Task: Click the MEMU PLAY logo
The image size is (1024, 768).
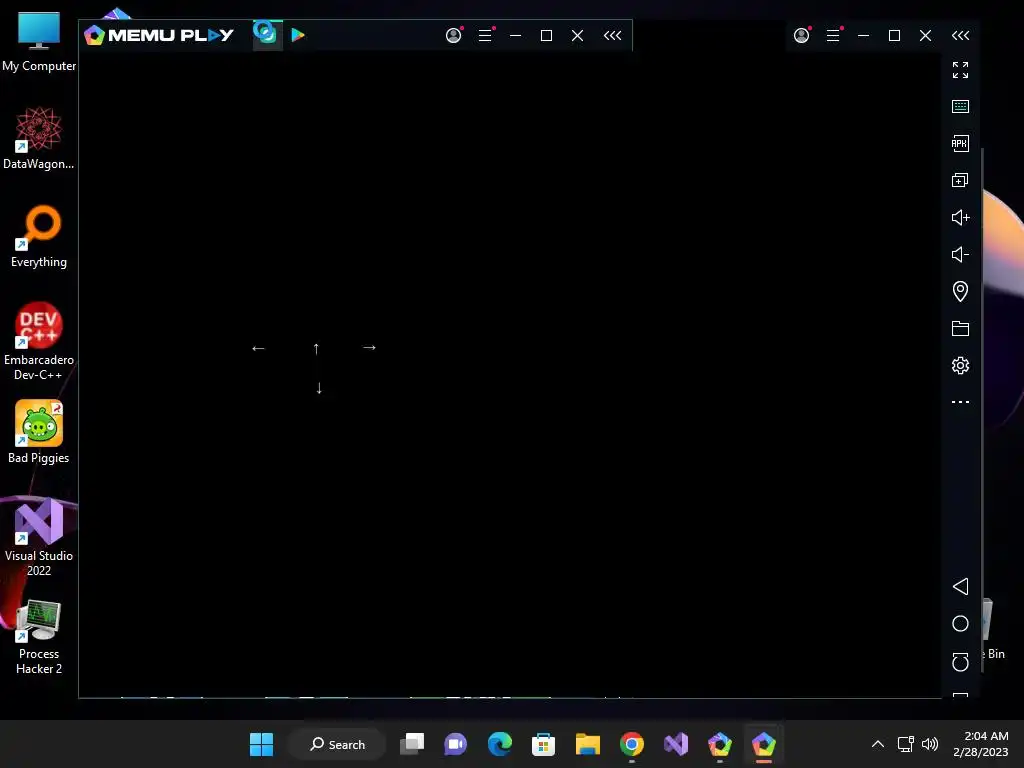Action: point(159,35)
